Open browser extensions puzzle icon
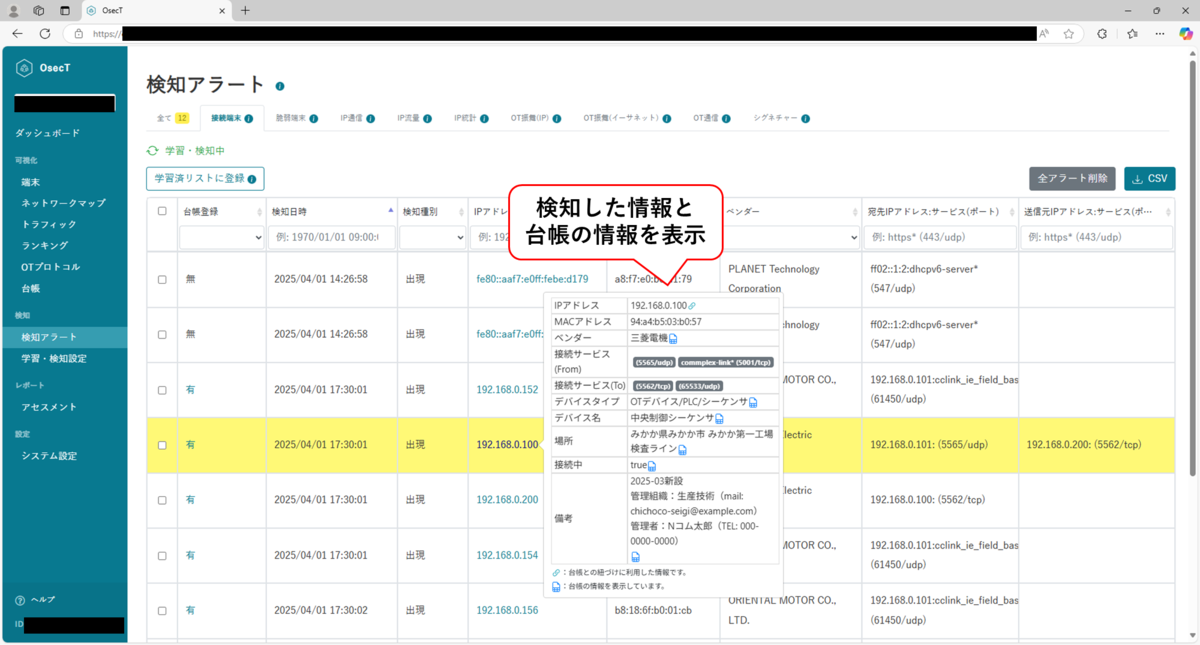Screen dimensions: 1200x645 coord(1103,33)
